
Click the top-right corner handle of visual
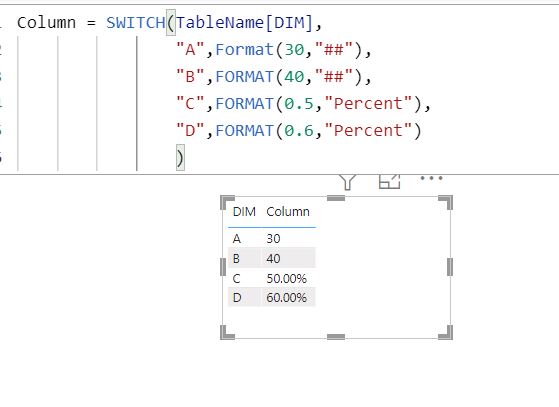(x=446, y=202)
